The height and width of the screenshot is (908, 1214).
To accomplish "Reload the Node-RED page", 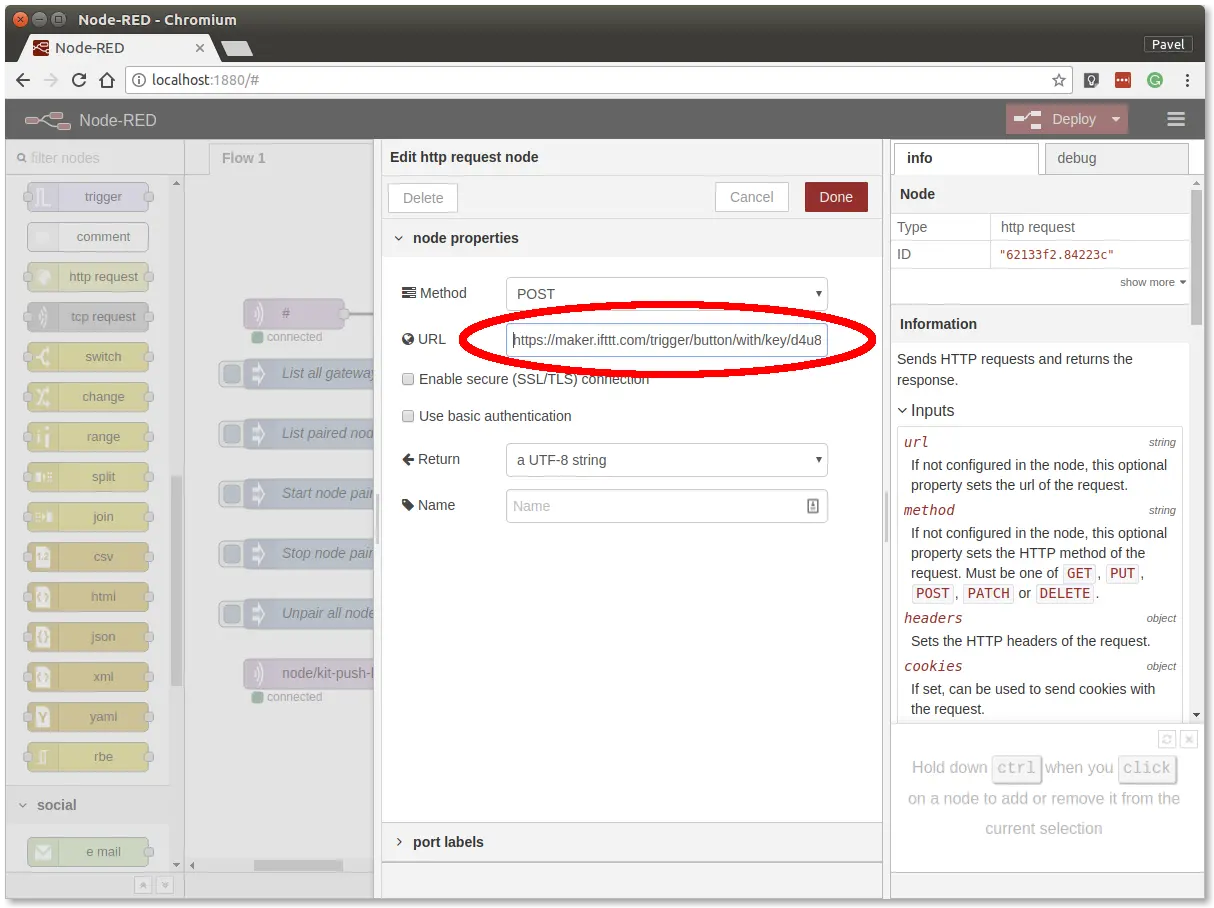I will 79,80.
